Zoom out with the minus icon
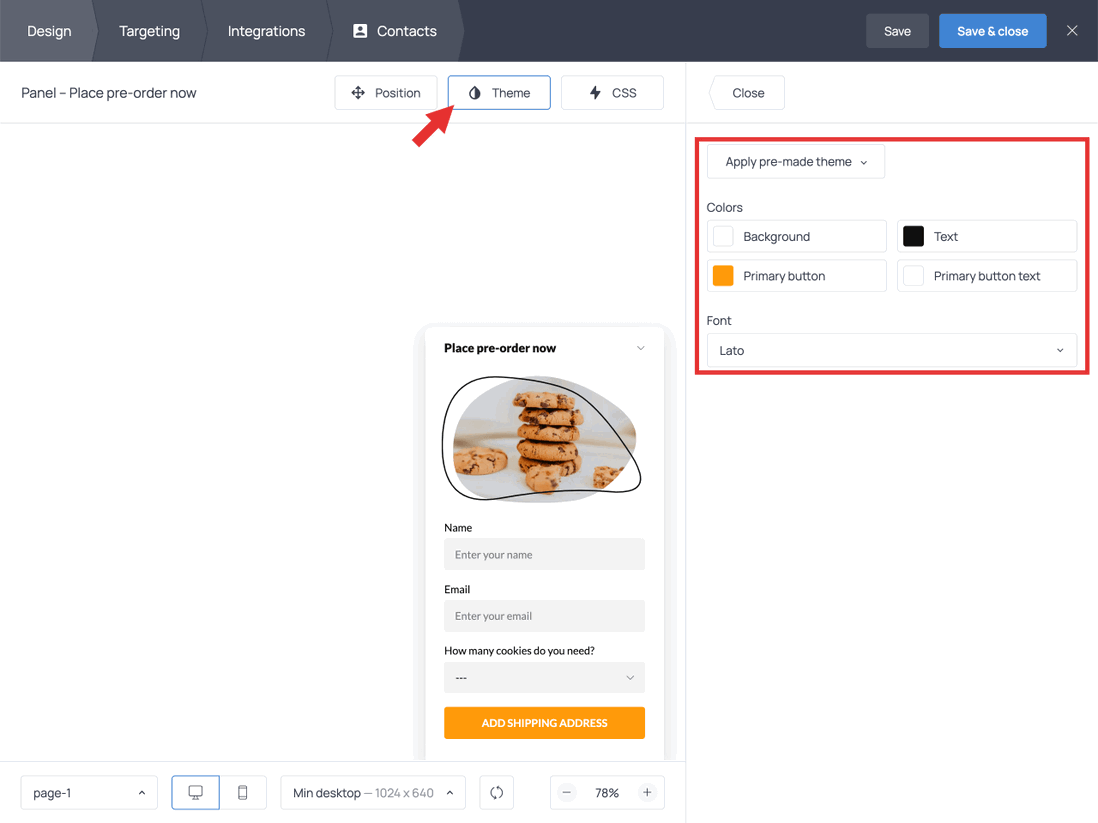This screenshot has width=1098, height=823. coord(566,792)
